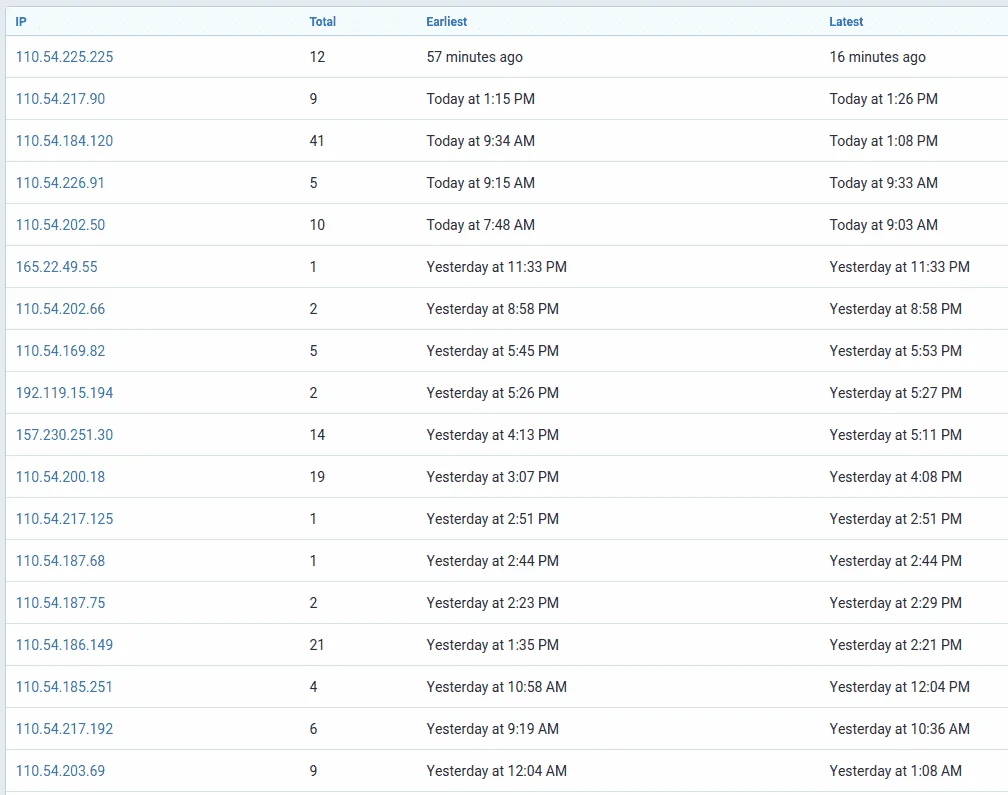The height and width of the screenshot is (795, 1008).
Task: Open IP address 110.54.226.91
Action: tap(60, 183)
